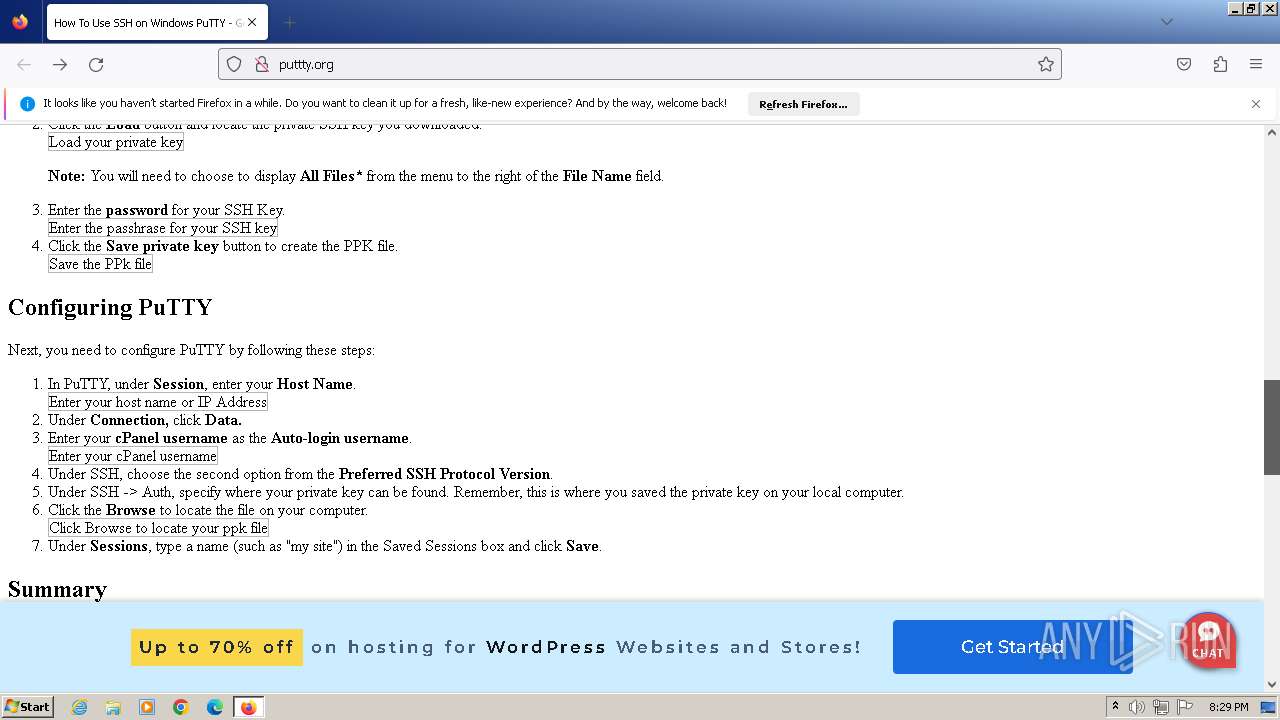This screenshot has height=720, width=1280.
Task: Click the puttty.org address bar
Action: pyautogui.click(x=640, y=64)
